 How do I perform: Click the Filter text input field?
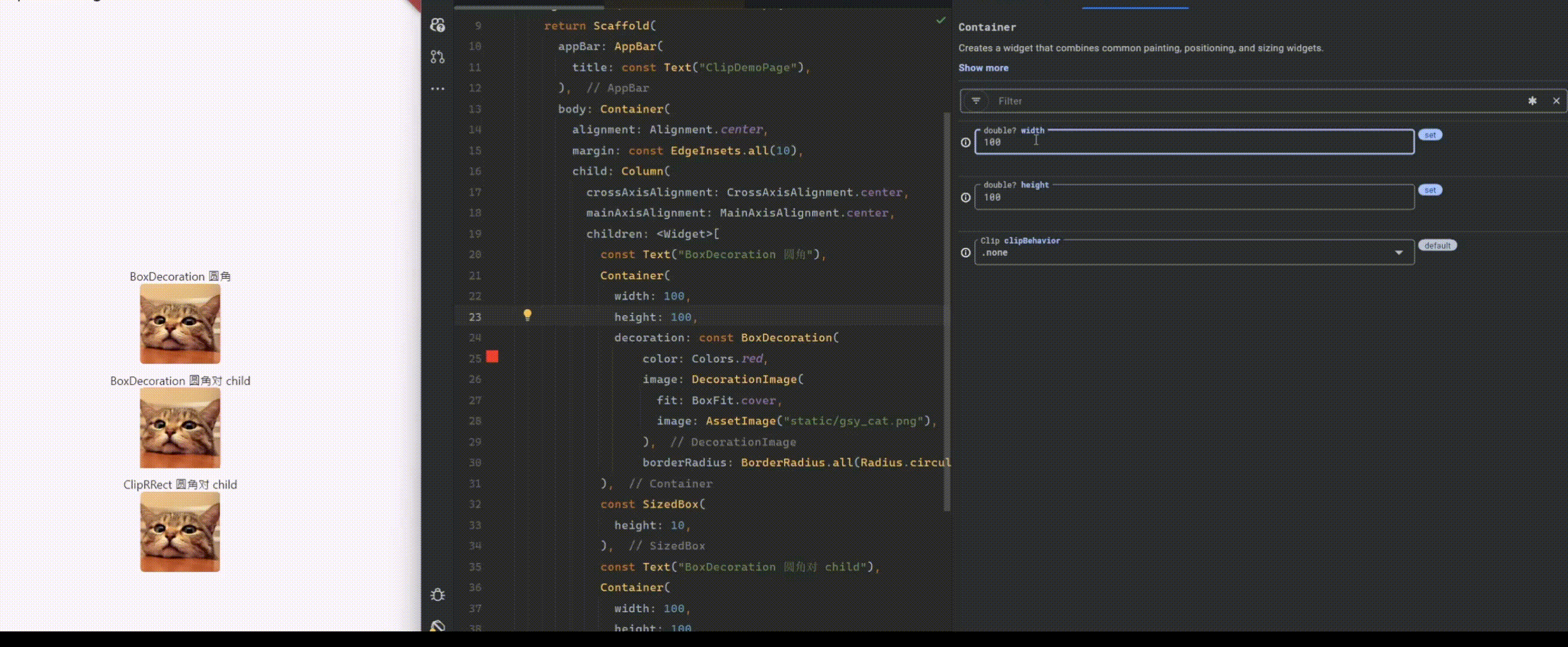coord(1254,101)
